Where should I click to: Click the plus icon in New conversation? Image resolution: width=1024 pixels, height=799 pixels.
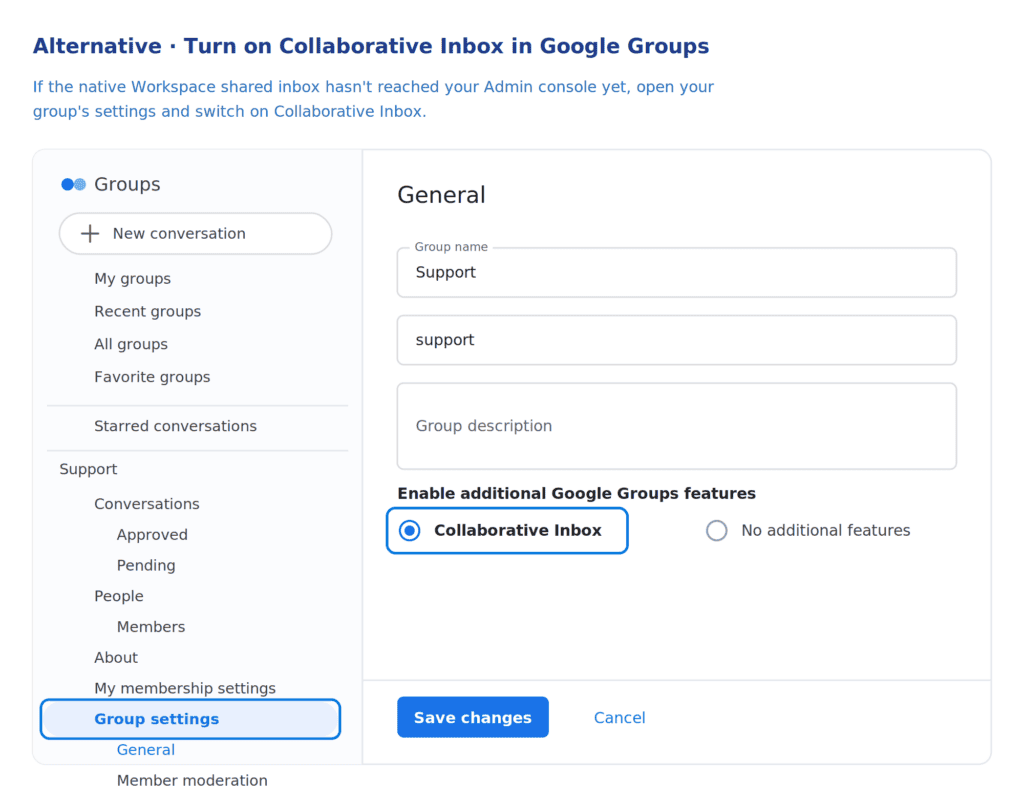(x=90, y=234)
